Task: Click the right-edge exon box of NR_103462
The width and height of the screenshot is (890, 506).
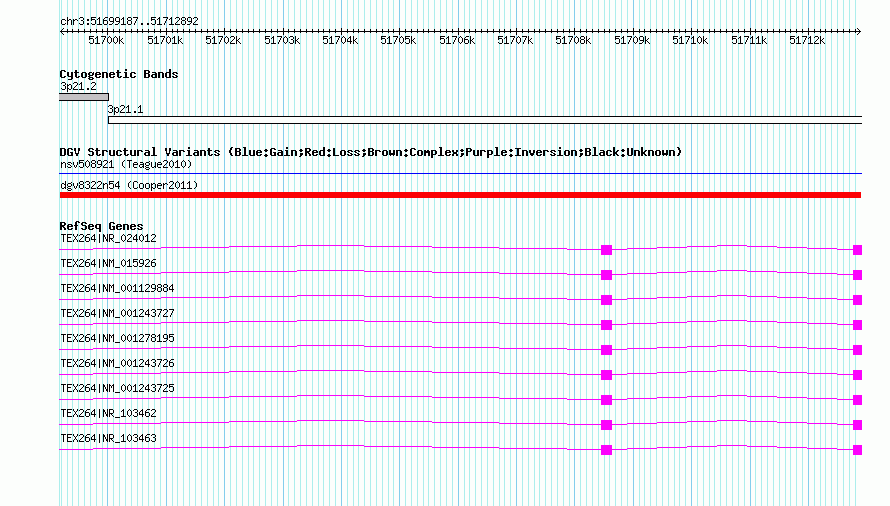Action: (x=858, y=425)
